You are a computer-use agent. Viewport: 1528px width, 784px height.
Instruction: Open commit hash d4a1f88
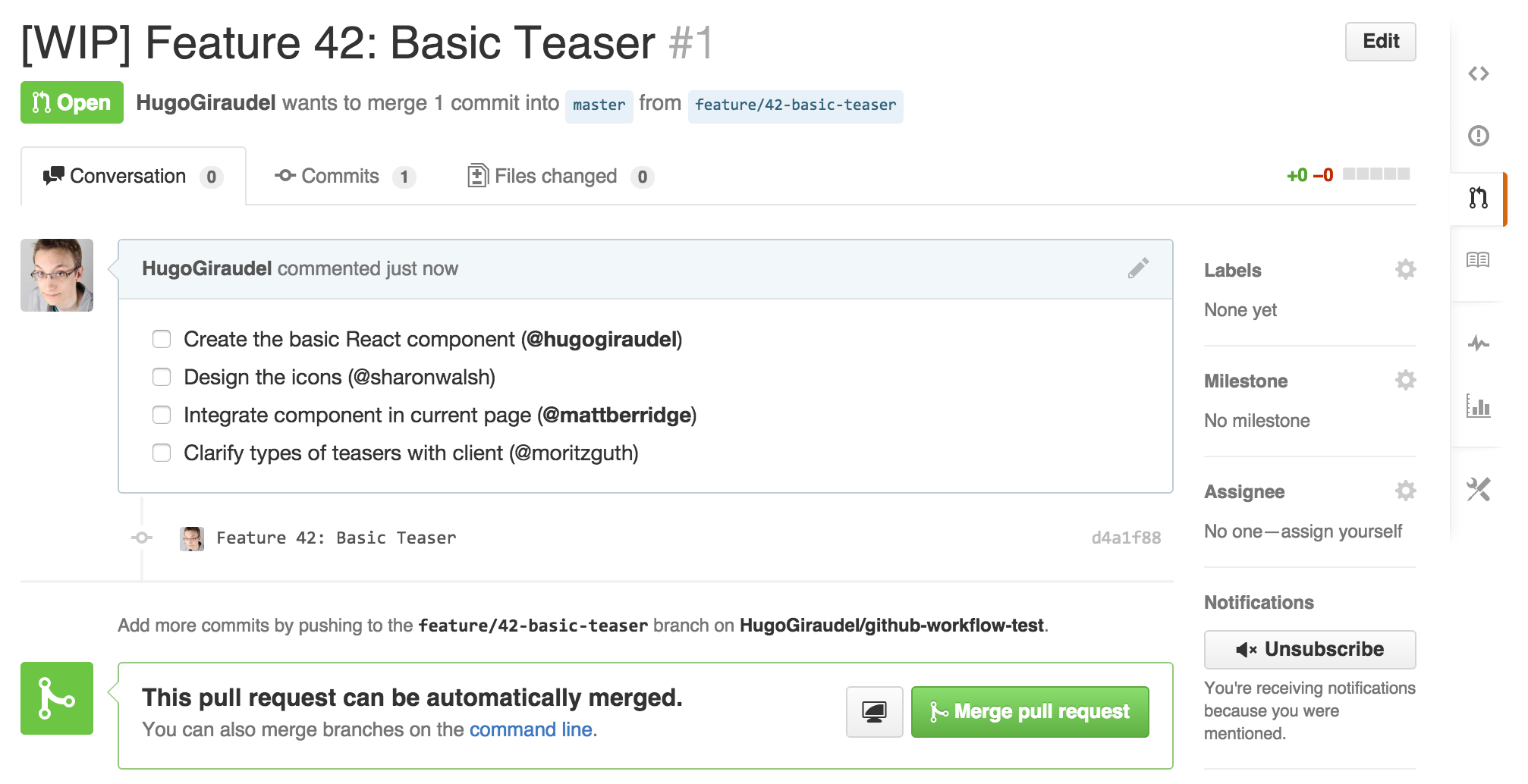(x=1126, y=538)
